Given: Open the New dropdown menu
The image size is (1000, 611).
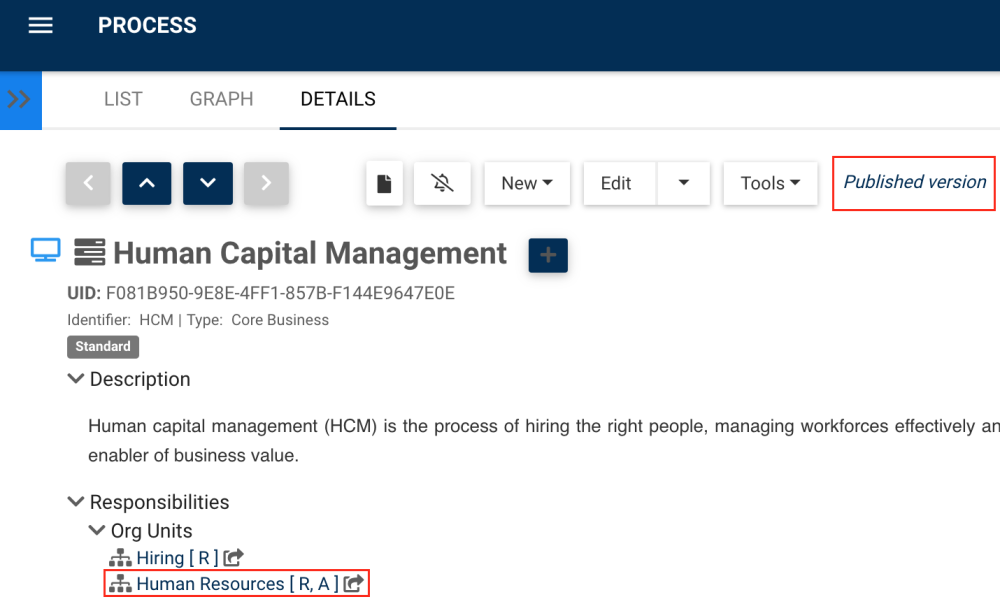Looking at the screenshot, I should point(527,184).
